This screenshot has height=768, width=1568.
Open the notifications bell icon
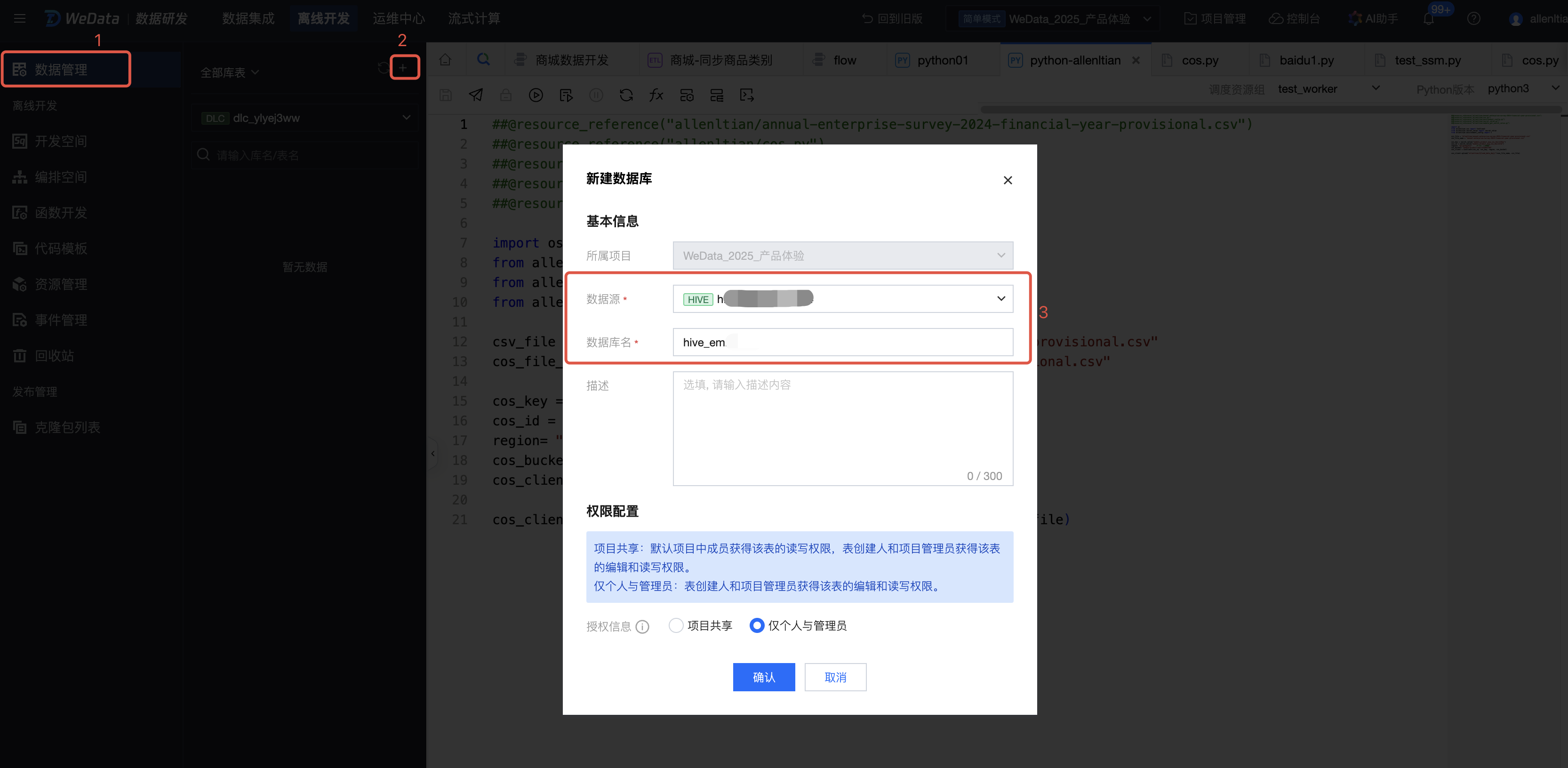(1429, 19)
